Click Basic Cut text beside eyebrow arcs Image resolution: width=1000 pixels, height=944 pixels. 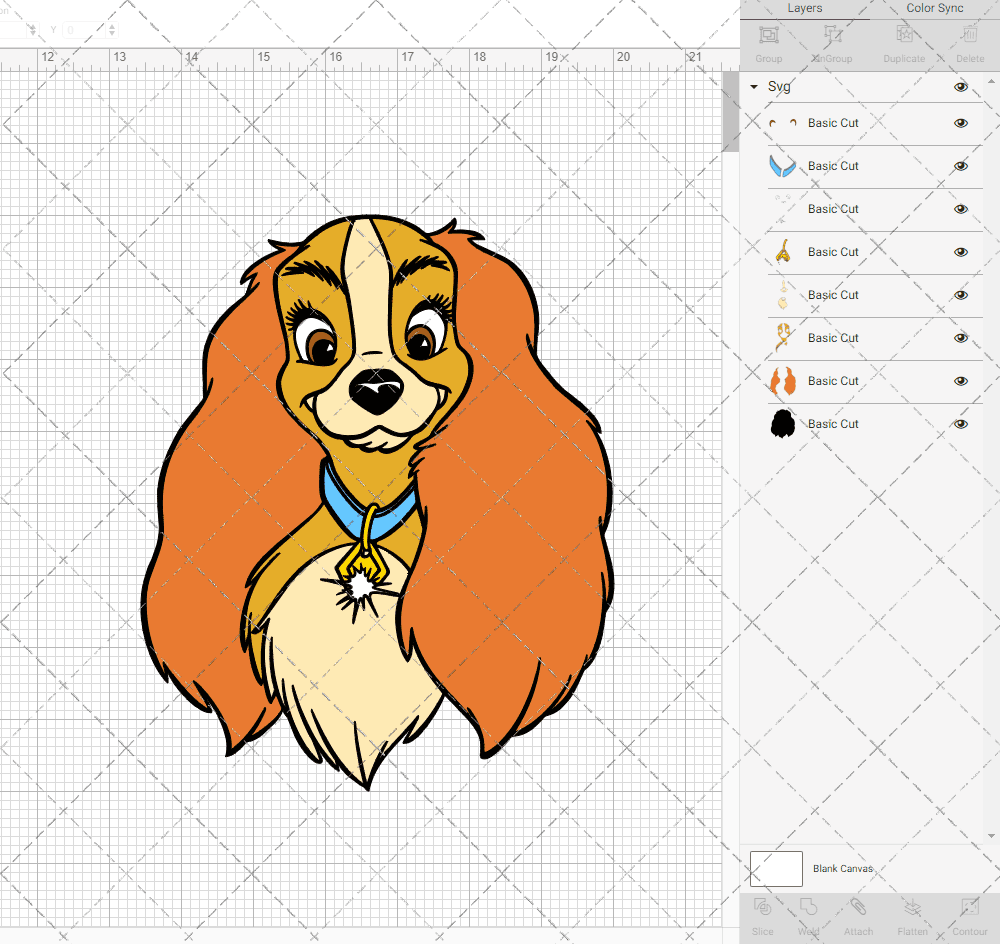(833, 123)
